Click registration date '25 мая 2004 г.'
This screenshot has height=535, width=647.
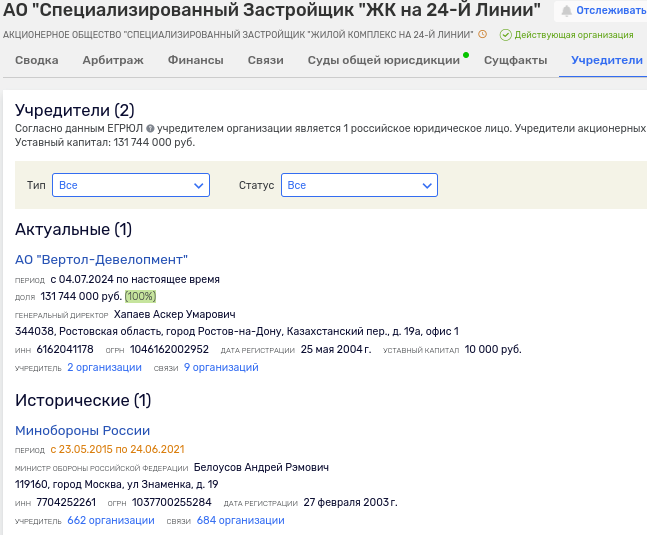336,349
